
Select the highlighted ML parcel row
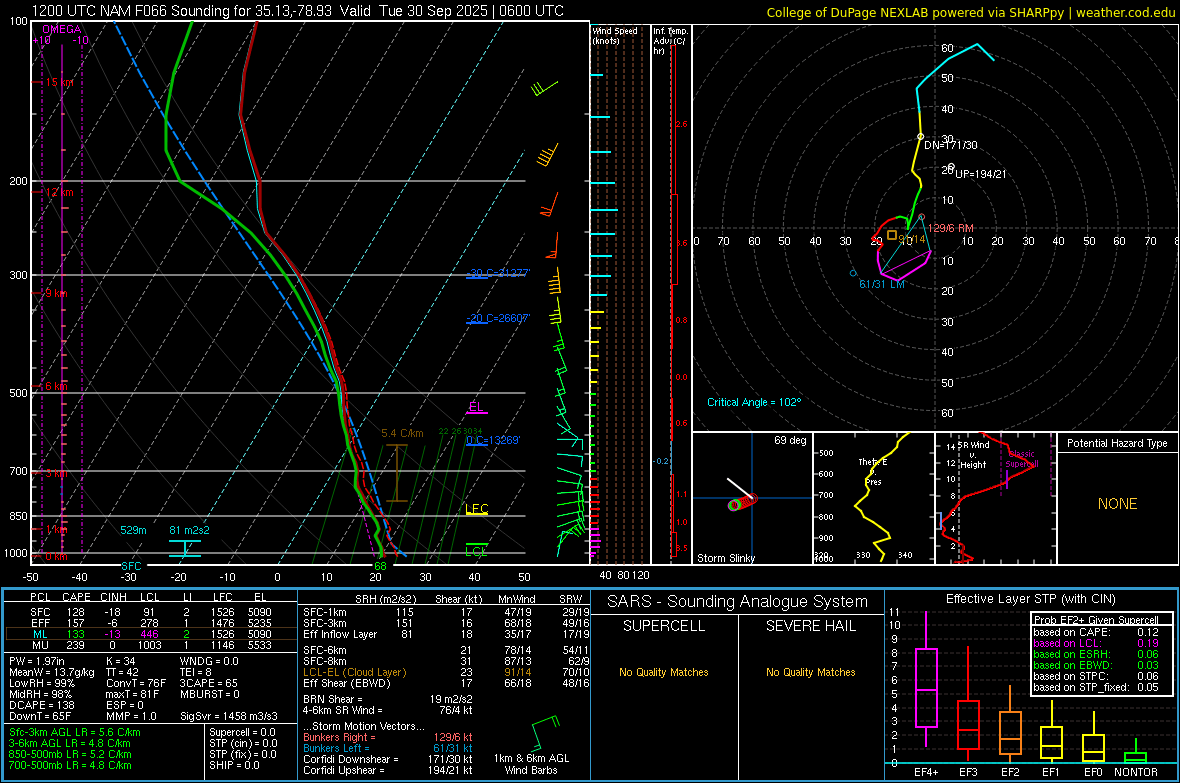pos(151,634)
